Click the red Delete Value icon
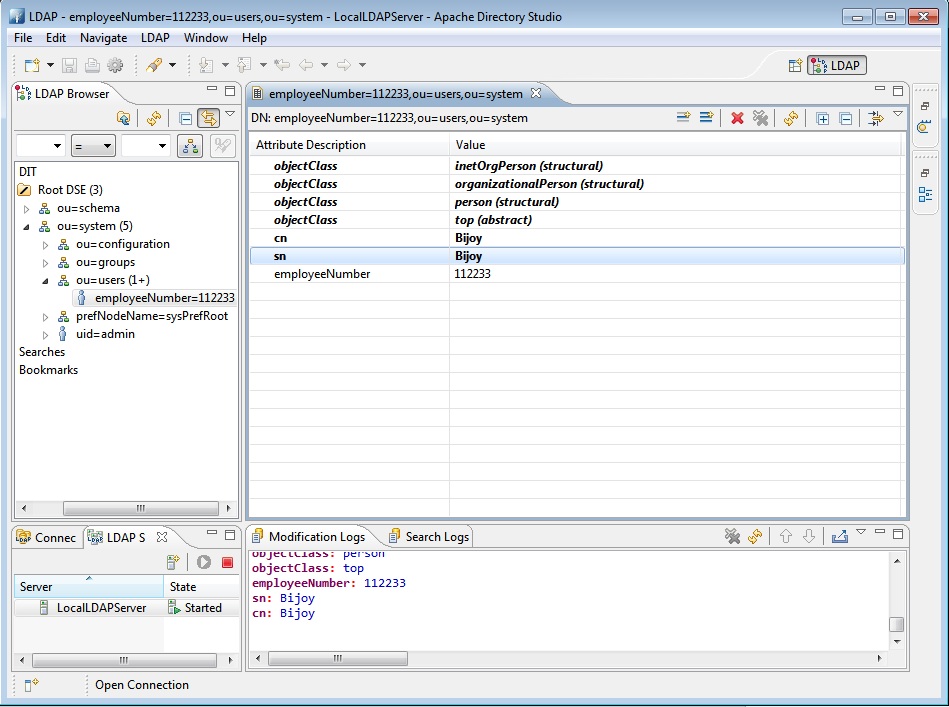949x707 pixels. point(737,118)
